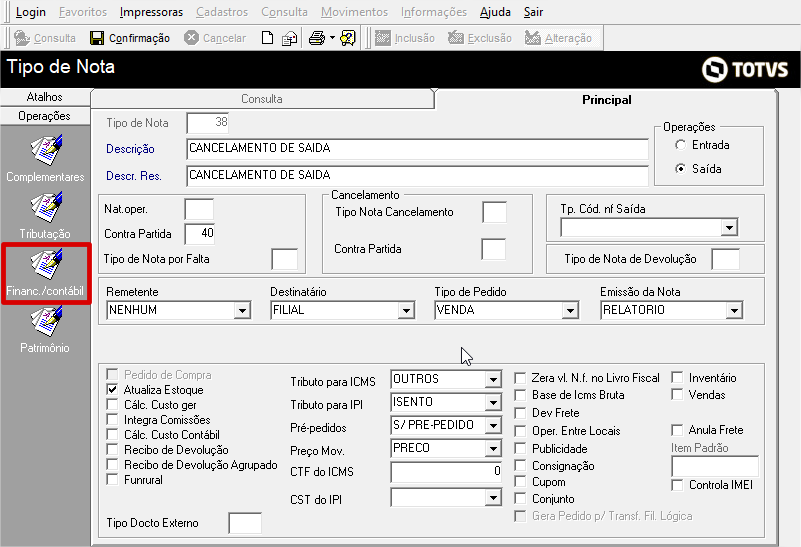Check the Vendas checkbox
801x547 pixels.
(x=677, y=395)
